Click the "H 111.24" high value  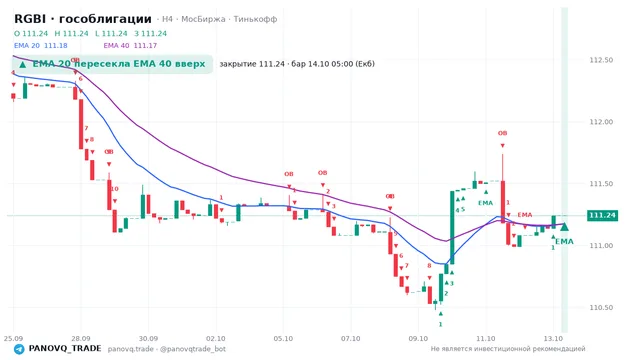tap(71, 33)
